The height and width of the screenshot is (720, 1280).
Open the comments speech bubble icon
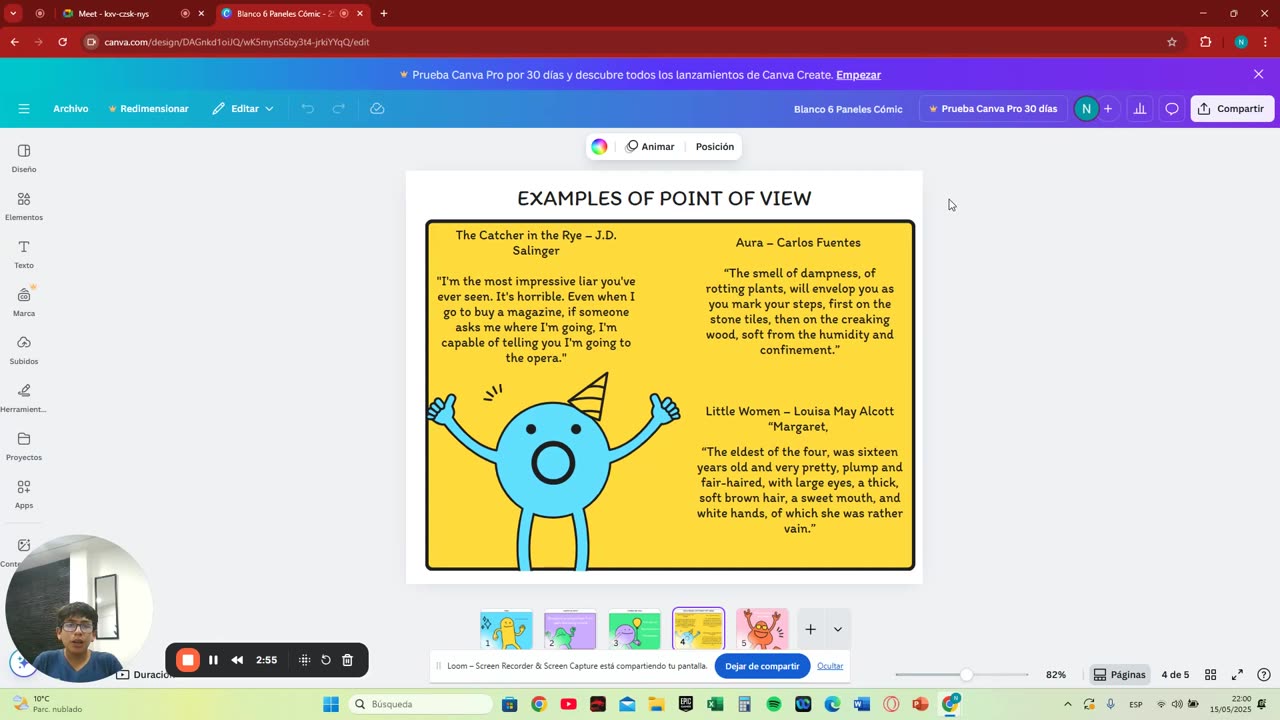pos(1171,109)
